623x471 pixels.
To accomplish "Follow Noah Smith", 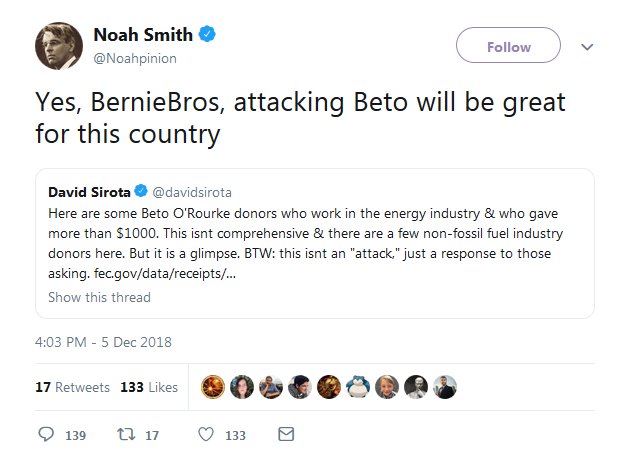I will [508, 45].
